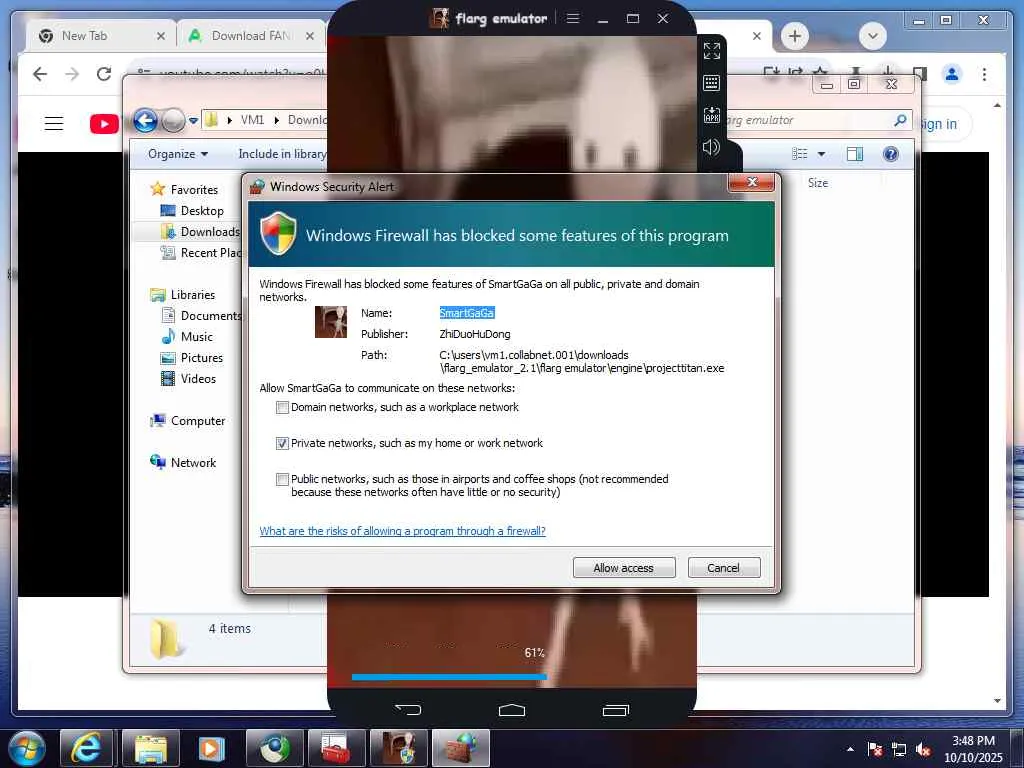Open the Libraries tree node

[x=193, y=295]
